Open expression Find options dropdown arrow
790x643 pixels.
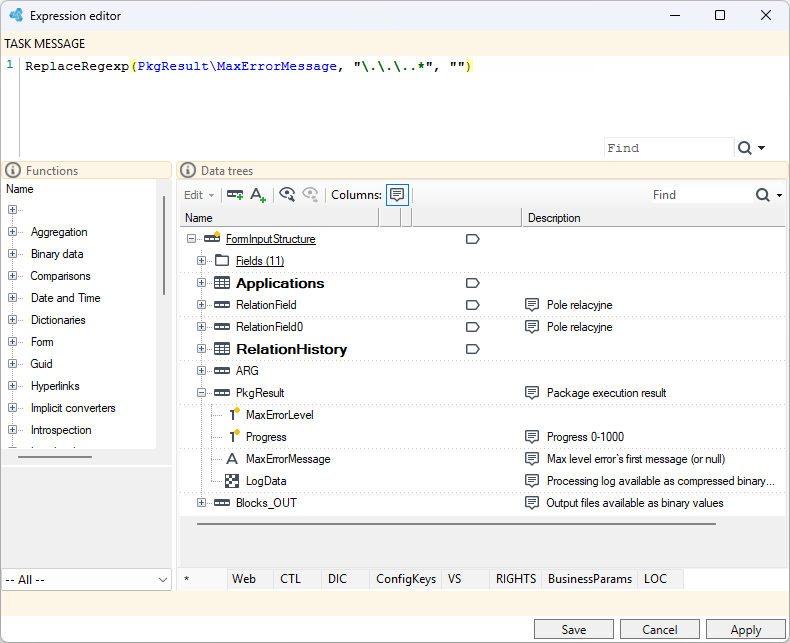coord(762,148)
